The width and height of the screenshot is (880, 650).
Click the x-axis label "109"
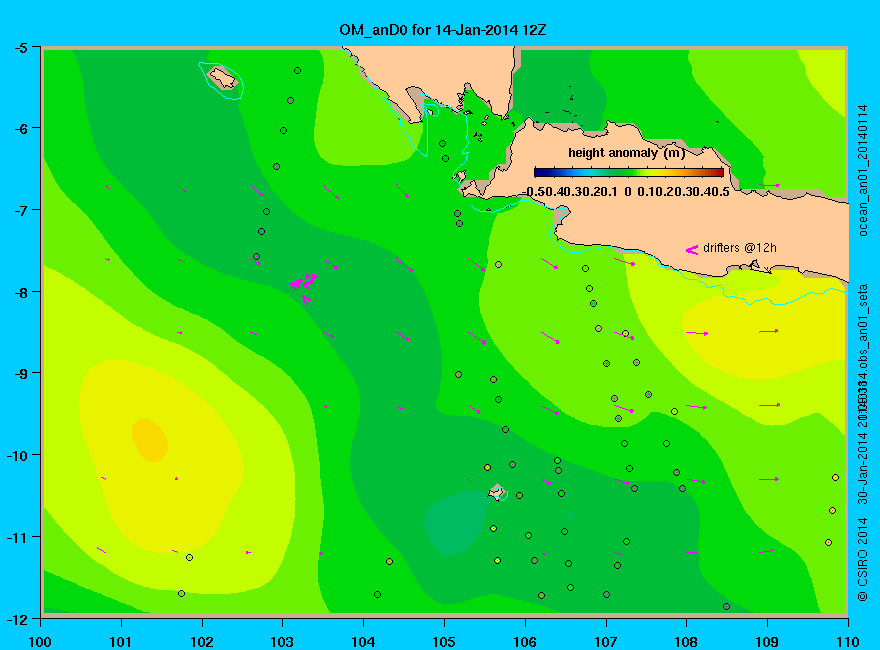767,642
